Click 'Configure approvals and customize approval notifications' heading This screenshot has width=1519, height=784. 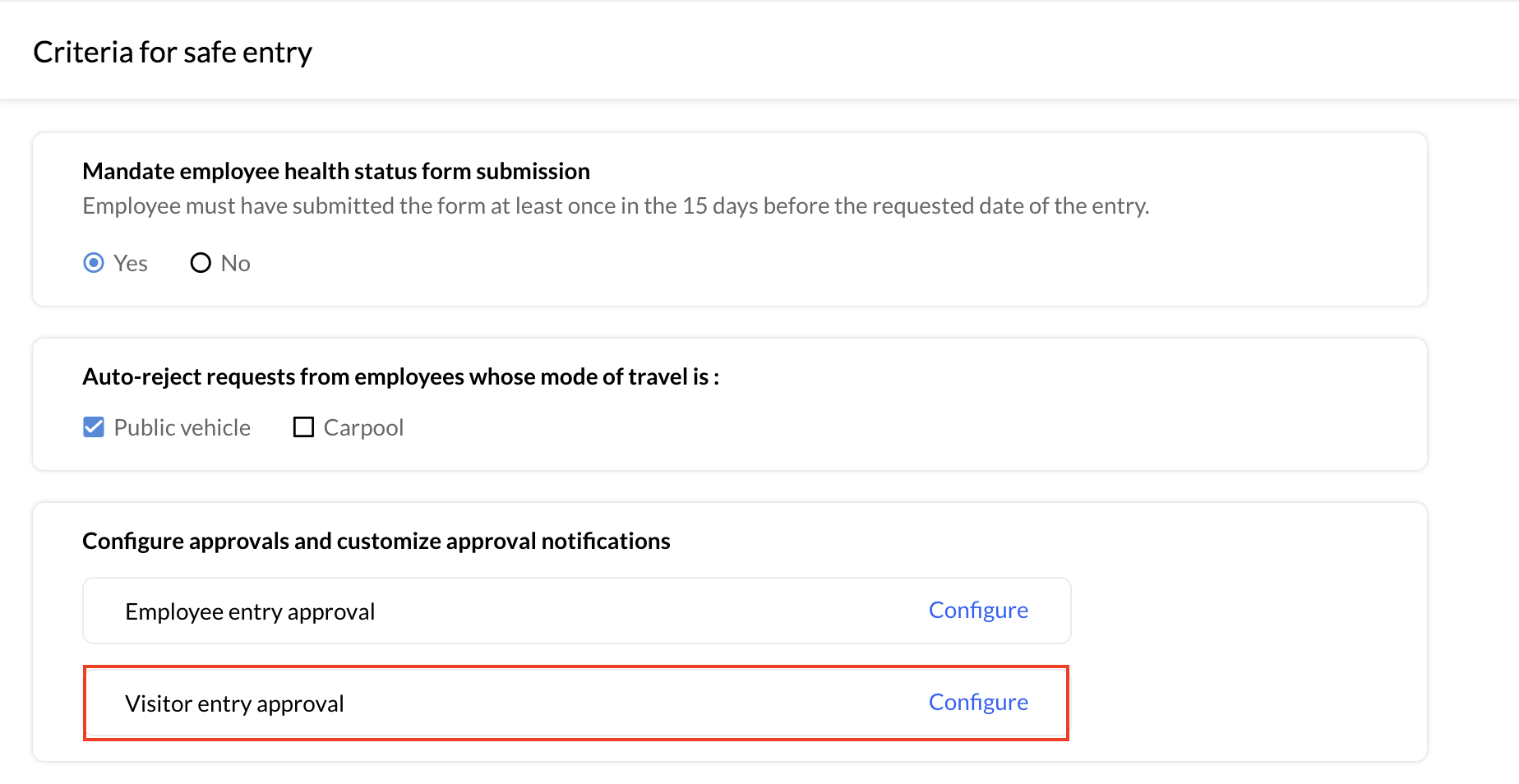(376, 541)
